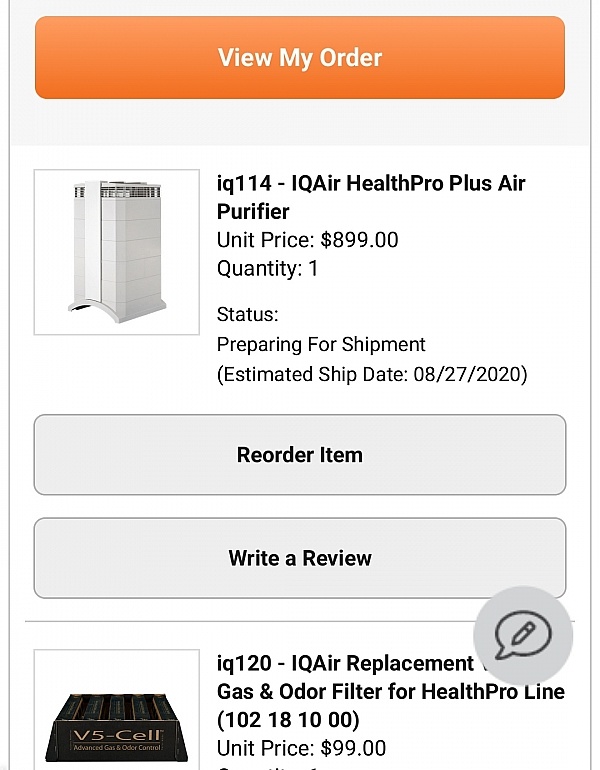Tap the (102 18 10 00) part number
The width and height of the screenshot is (600, 770).
(288, 720)
